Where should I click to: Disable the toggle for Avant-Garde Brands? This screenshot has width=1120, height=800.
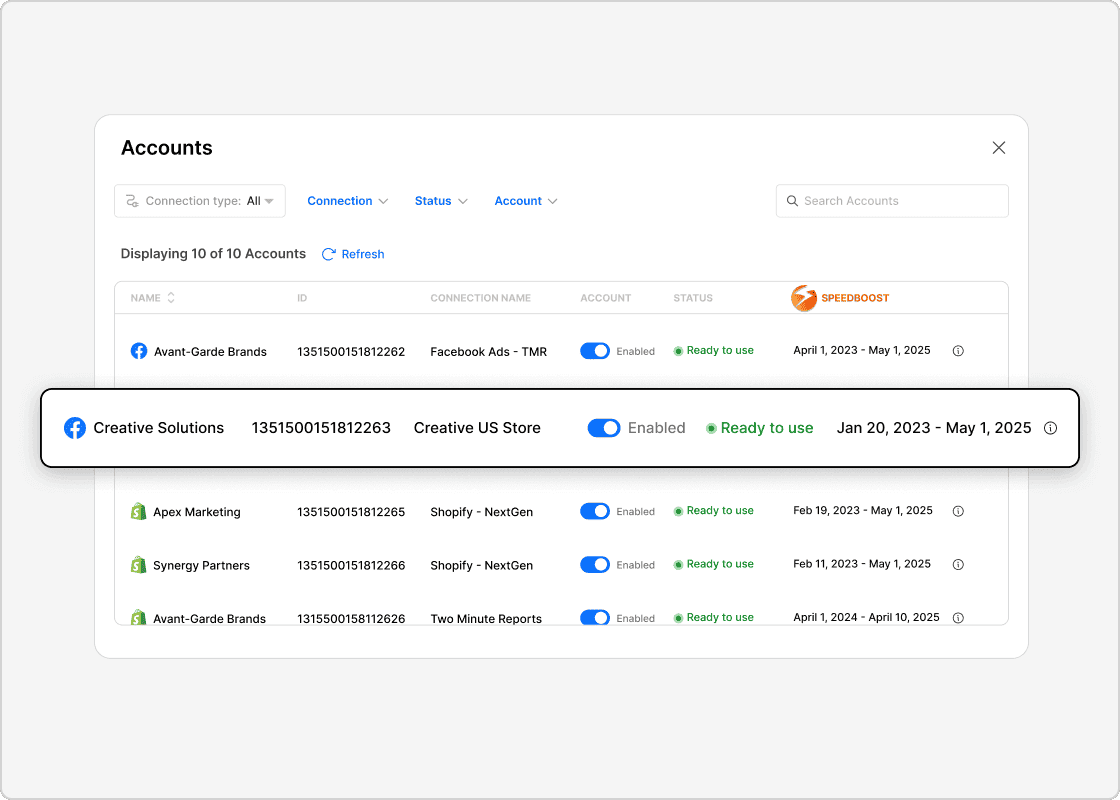tap(595, 351)
